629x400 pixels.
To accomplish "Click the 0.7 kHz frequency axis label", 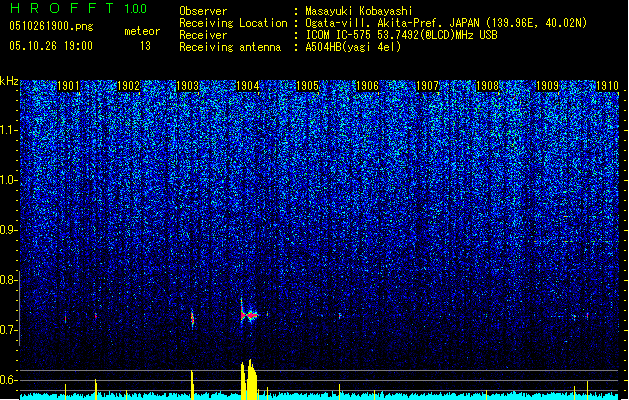I will (x=9, y=330).
